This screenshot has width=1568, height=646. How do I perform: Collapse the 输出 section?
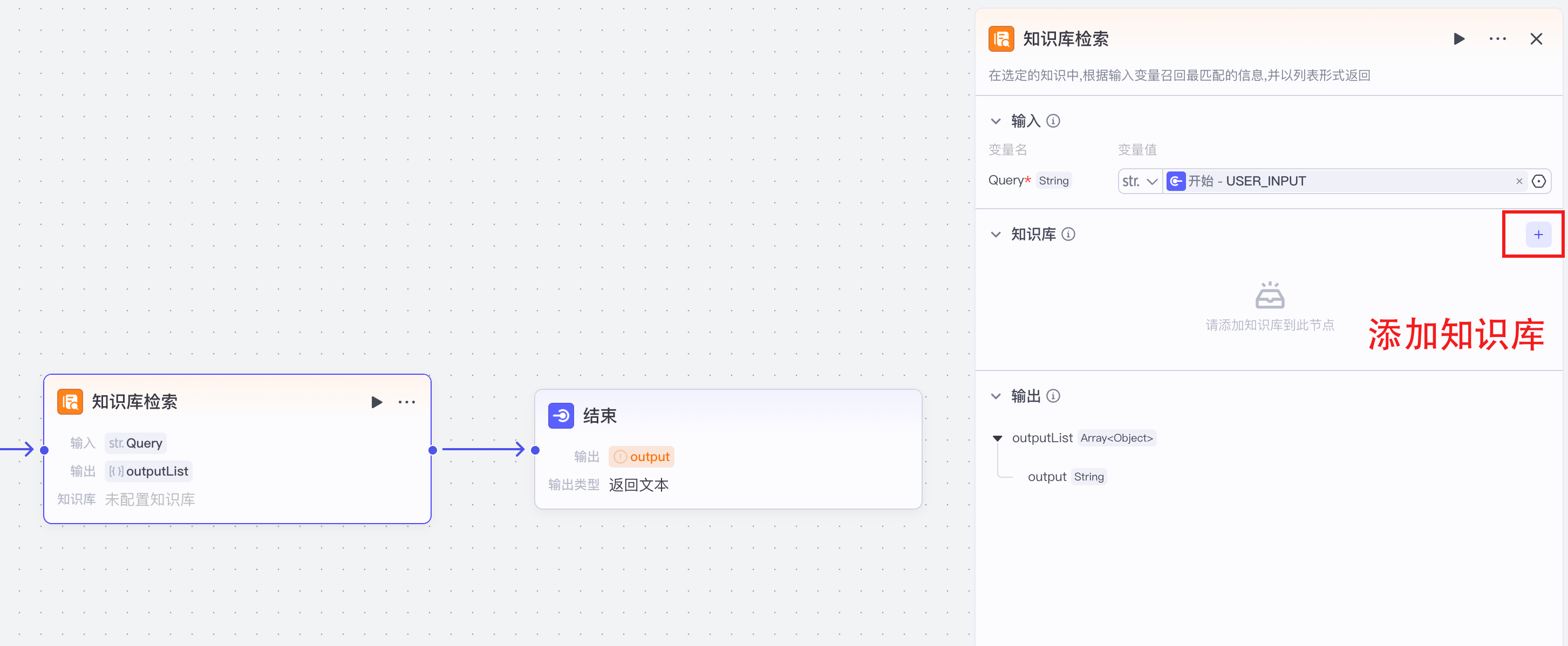(x=996, y=395)
